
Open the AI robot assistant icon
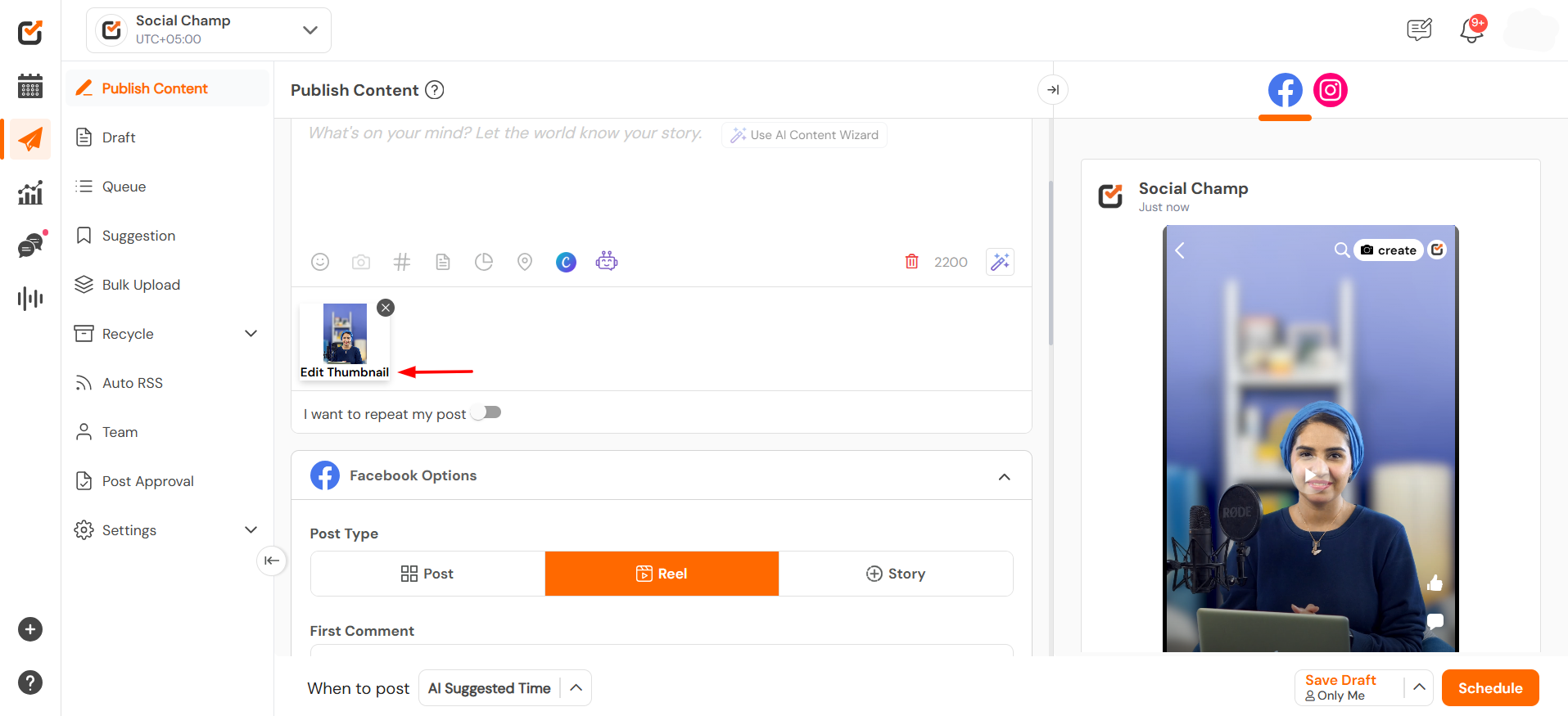pos(607,261)
